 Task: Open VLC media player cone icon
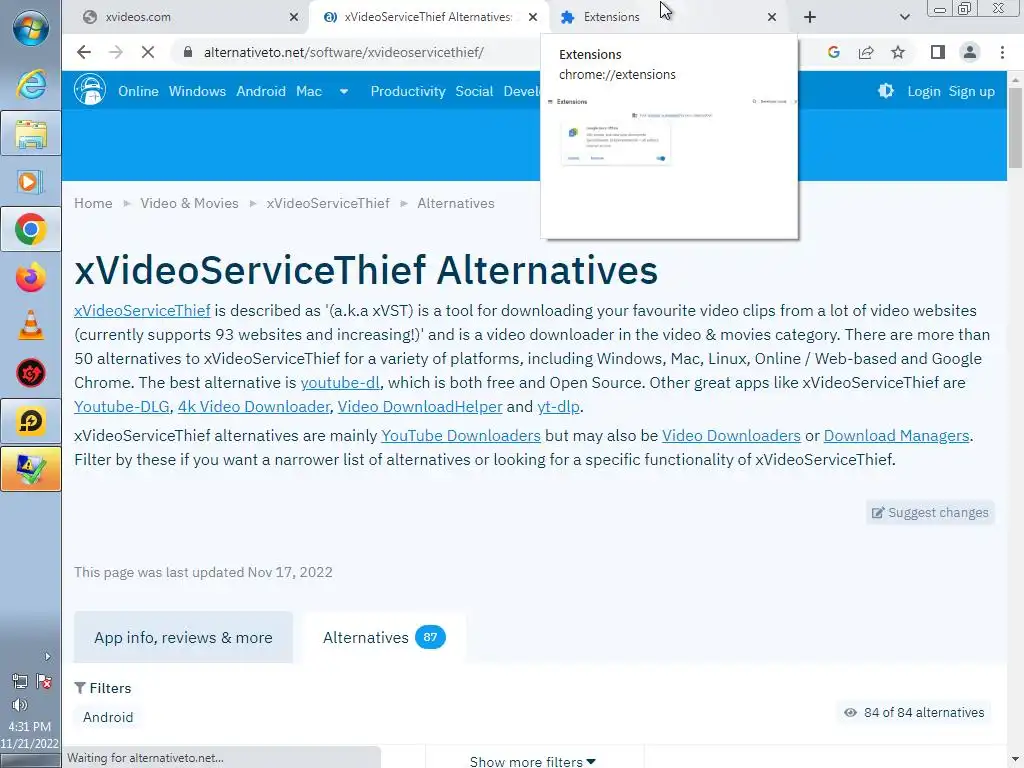31,325
